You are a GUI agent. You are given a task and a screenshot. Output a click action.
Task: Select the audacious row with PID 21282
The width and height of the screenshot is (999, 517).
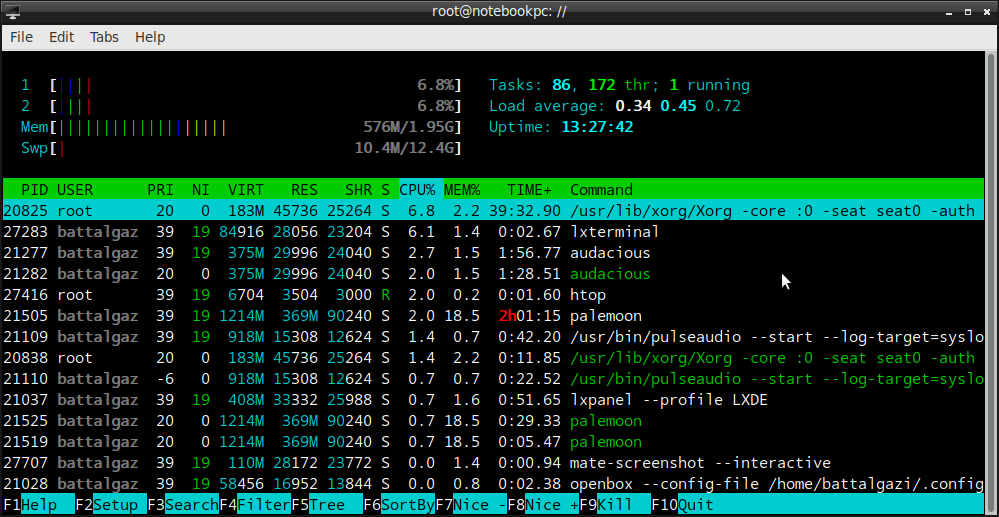tap(493, 273)
